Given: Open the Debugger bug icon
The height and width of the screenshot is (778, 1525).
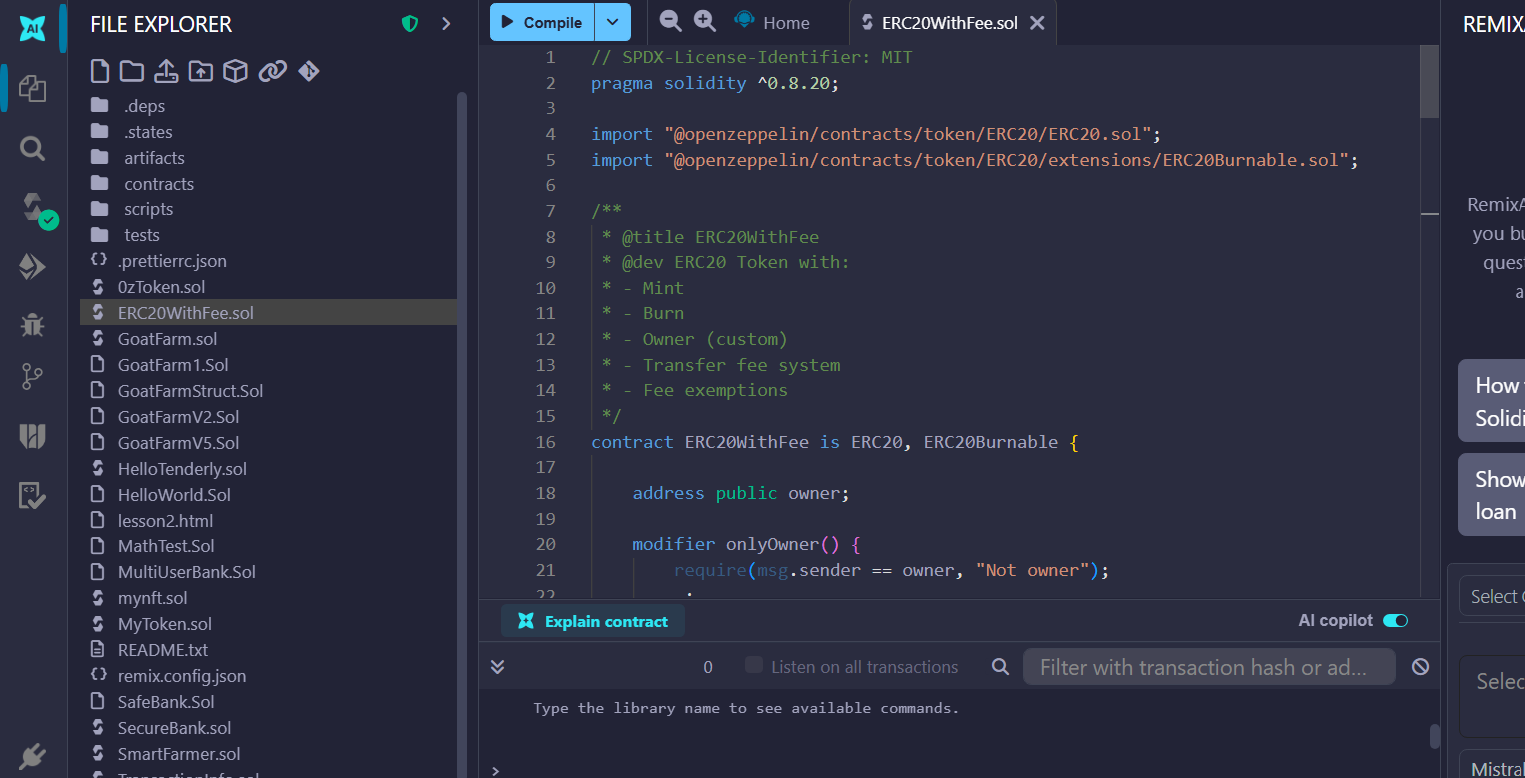Looking at the screenshot, I should (x=33, y=324).
